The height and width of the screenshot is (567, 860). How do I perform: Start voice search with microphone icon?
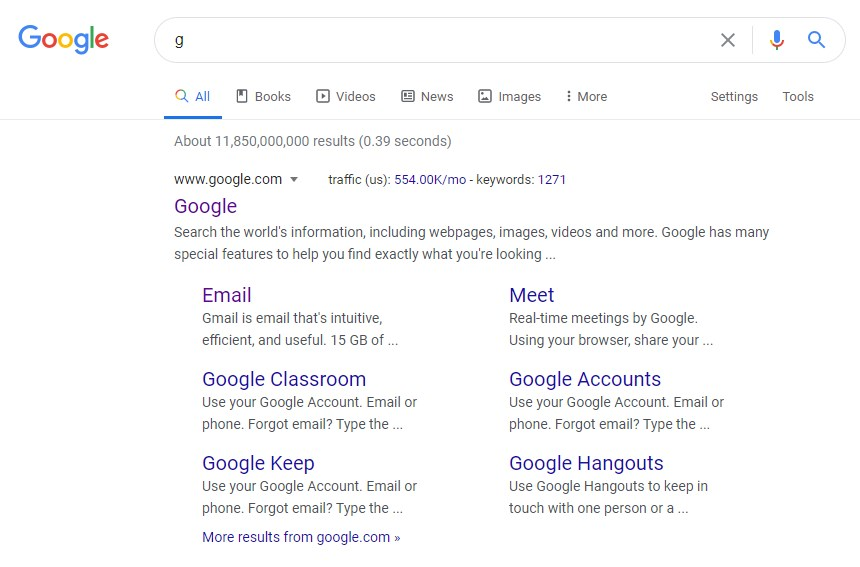[777, 40]
